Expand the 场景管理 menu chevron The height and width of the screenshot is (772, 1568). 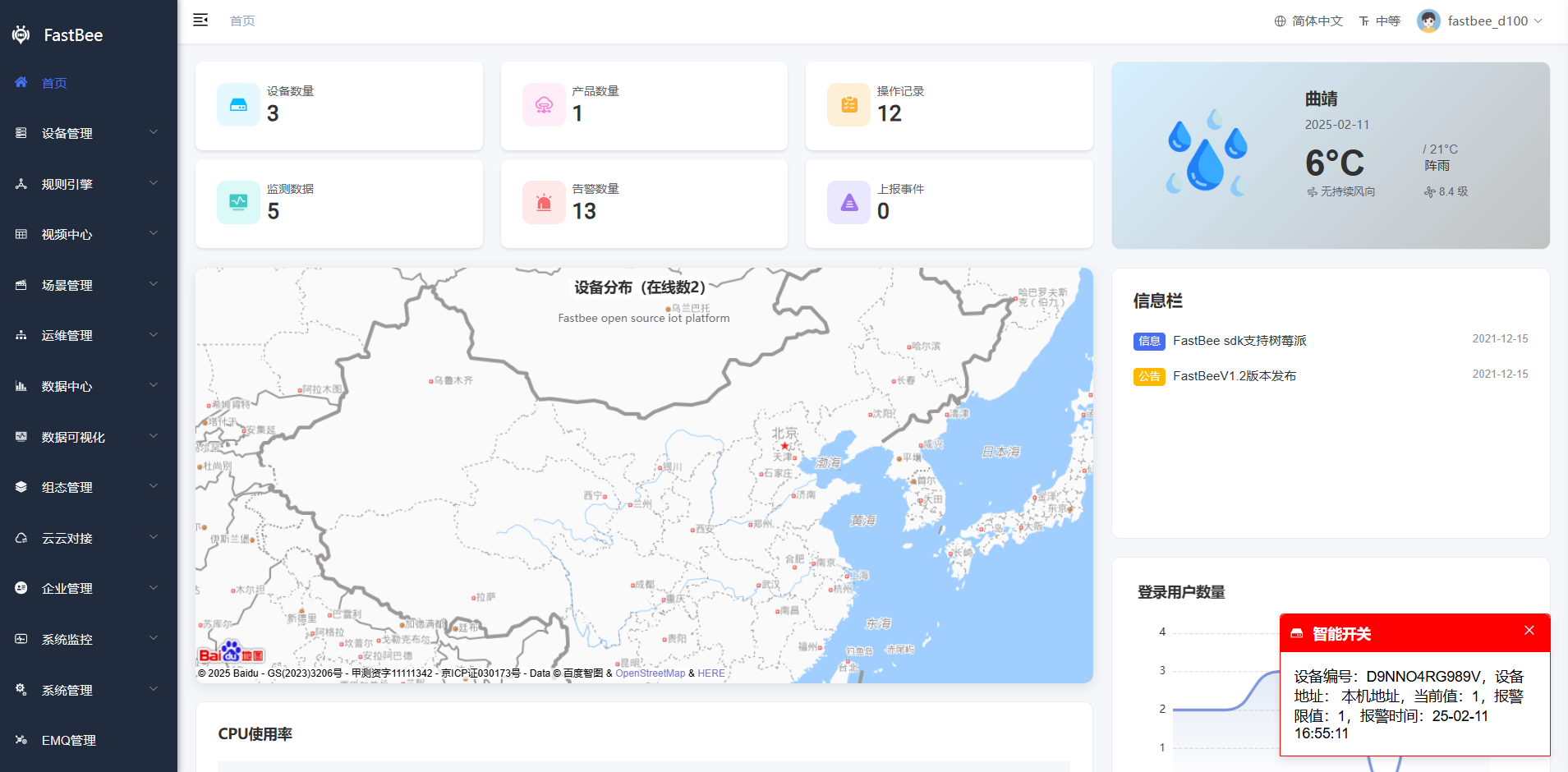click(154, 284)
